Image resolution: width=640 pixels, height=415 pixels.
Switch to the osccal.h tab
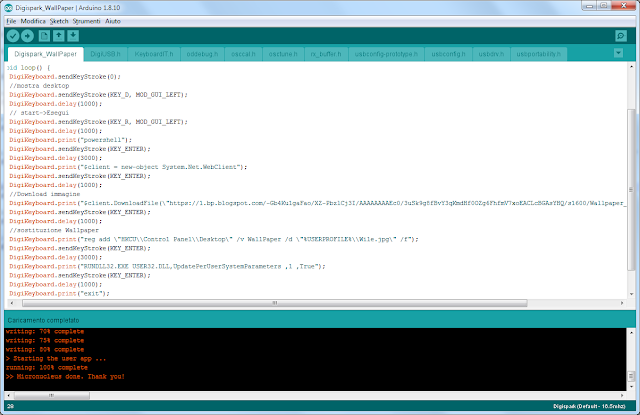tap(243, 54)
